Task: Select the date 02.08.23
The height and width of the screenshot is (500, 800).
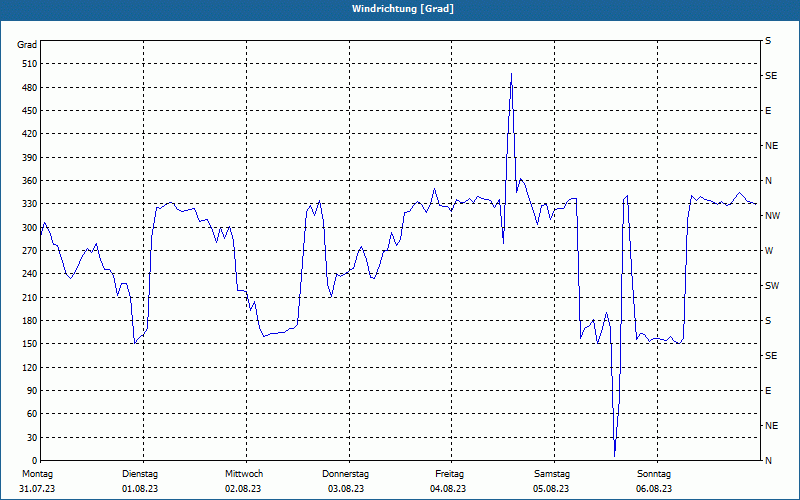Action: tap(243, 489)
